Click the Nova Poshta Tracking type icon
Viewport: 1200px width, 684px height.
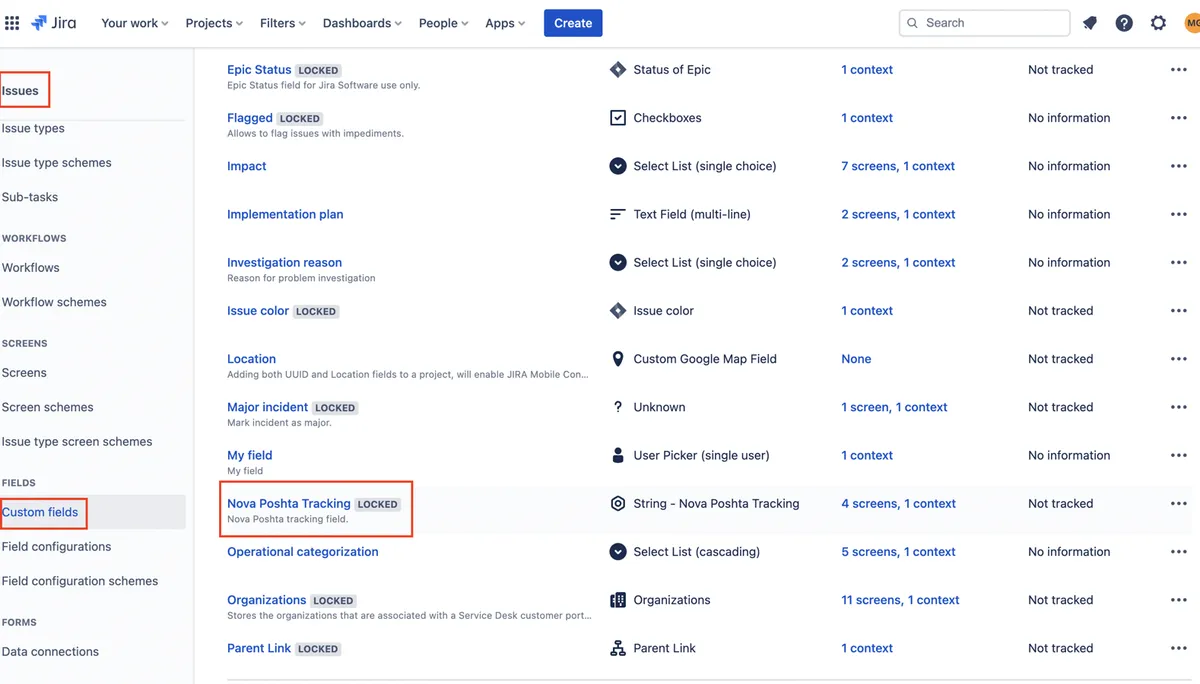pyautogui.click(x=618, y=504)
